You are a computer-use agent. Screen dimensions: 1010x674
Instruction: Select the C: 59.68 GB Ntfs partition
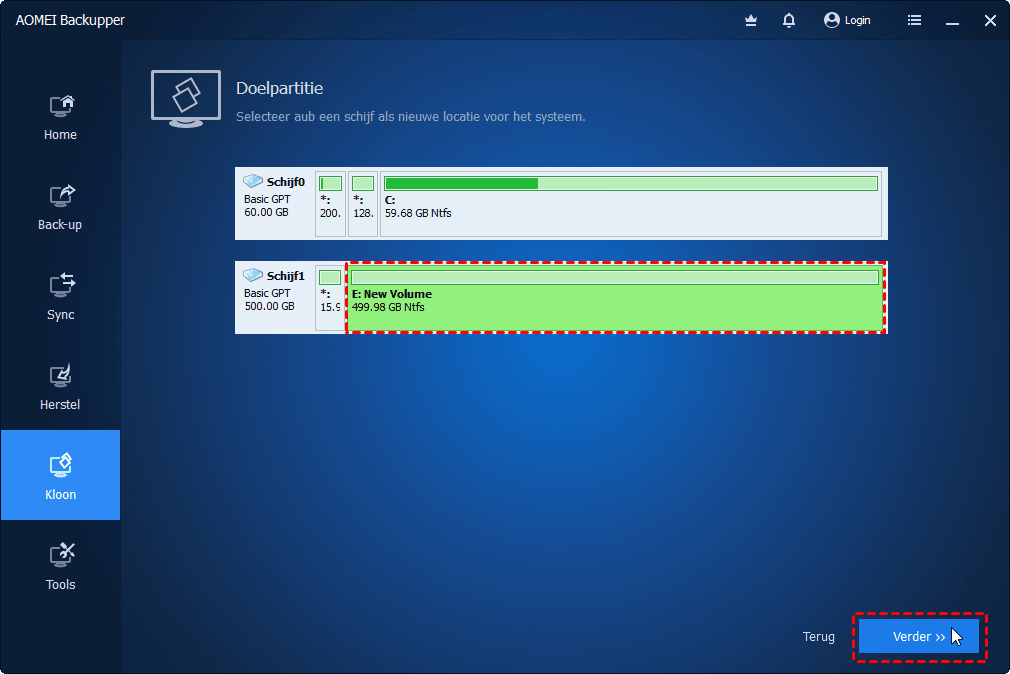point(631,204)
